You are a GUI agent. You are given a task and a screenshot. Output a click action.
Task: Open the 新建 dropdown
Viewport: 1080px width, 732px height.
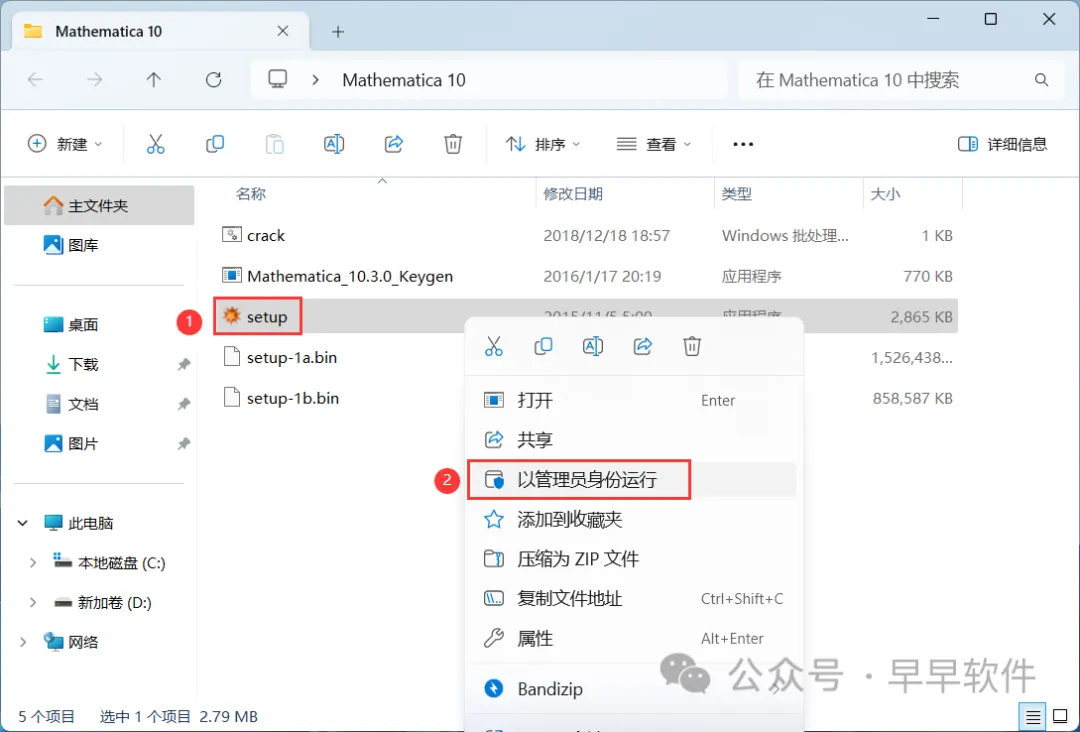pos(65,144)
